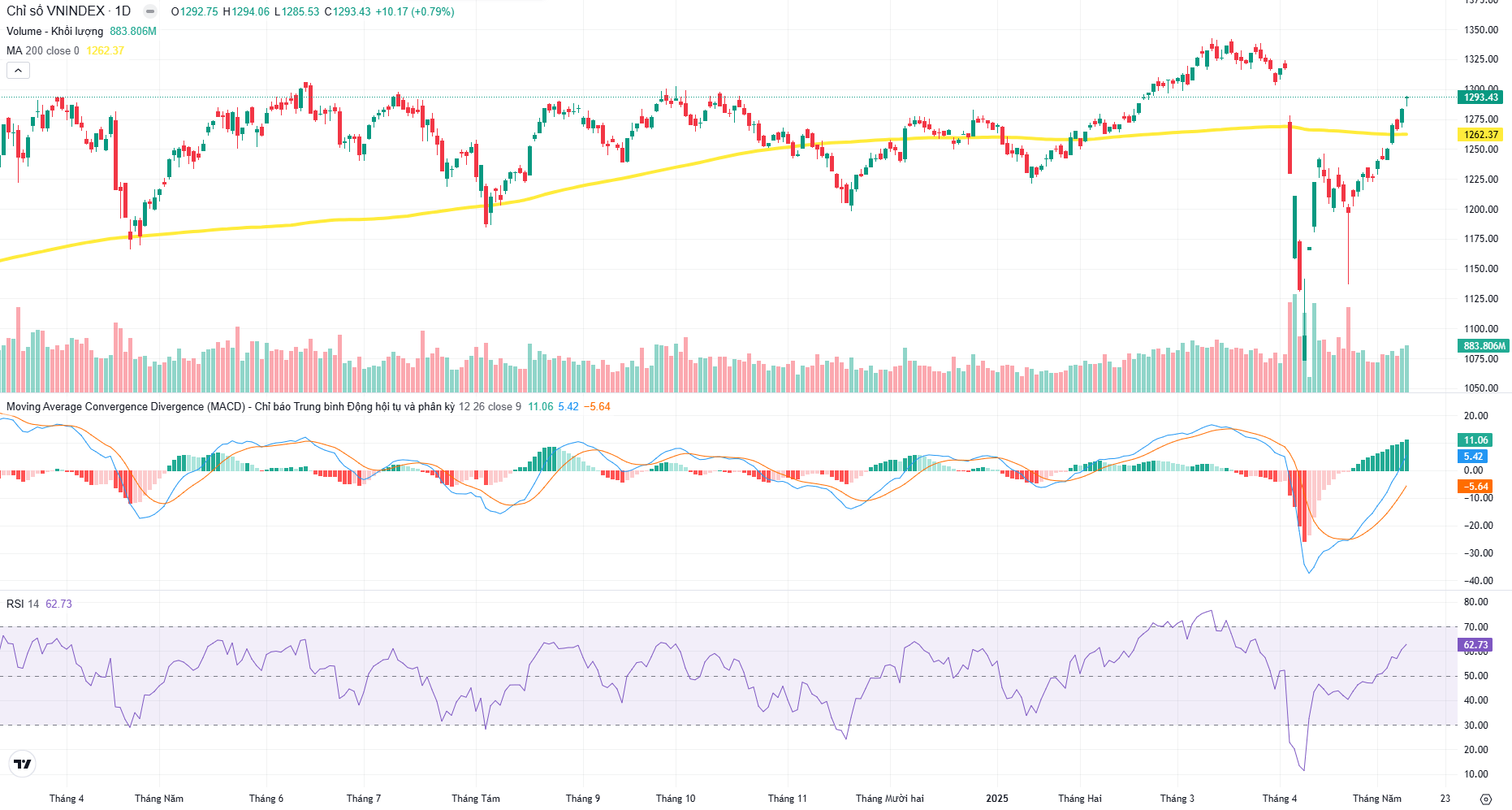Viewport: 1512px width, 810px height.
Task: Select the MA 200 close 0 indicator legend
Action: click(43, 50)
